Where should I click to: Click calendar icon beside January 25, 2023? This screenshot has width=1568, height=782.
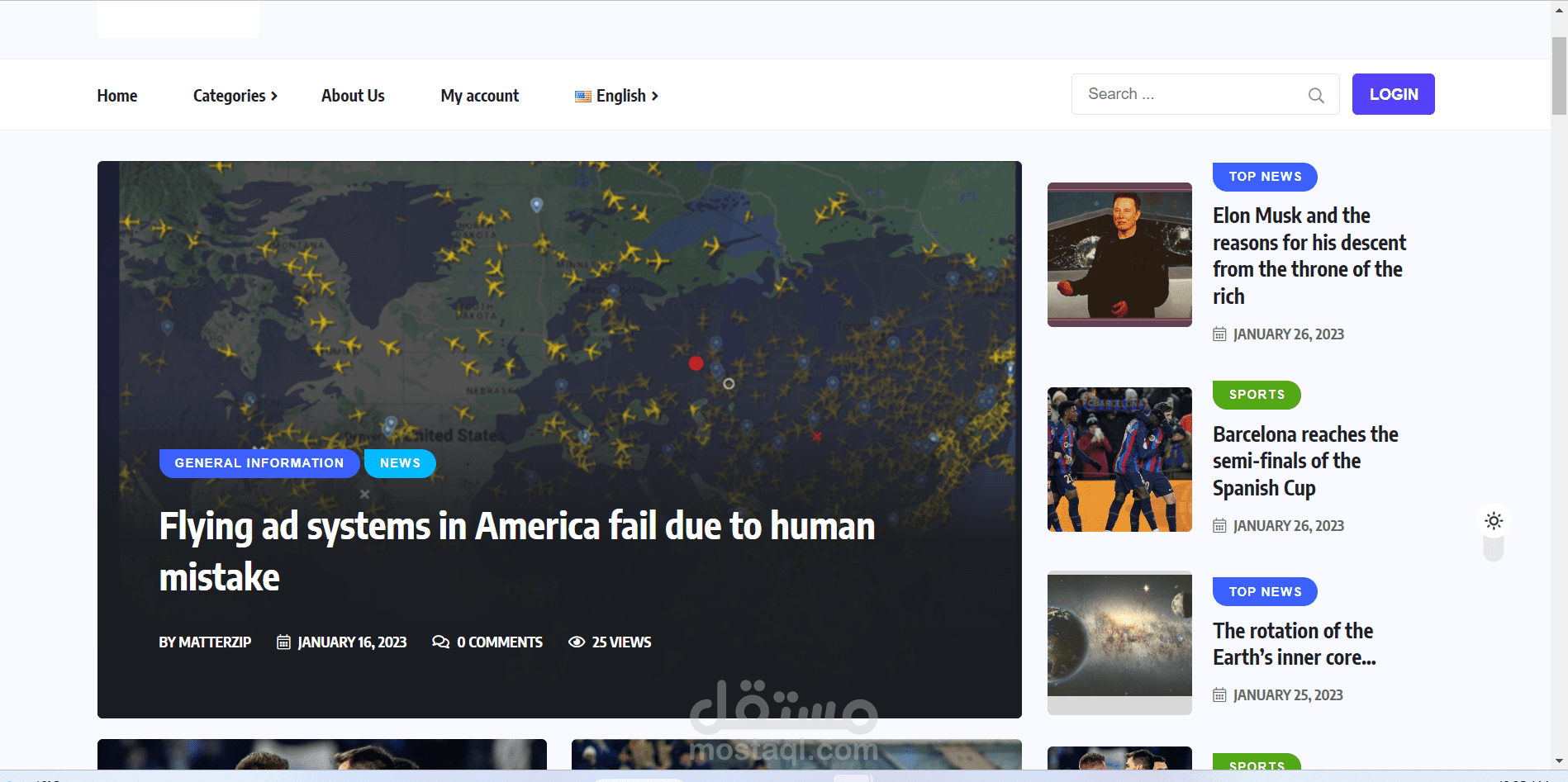tap(1219, 695)
